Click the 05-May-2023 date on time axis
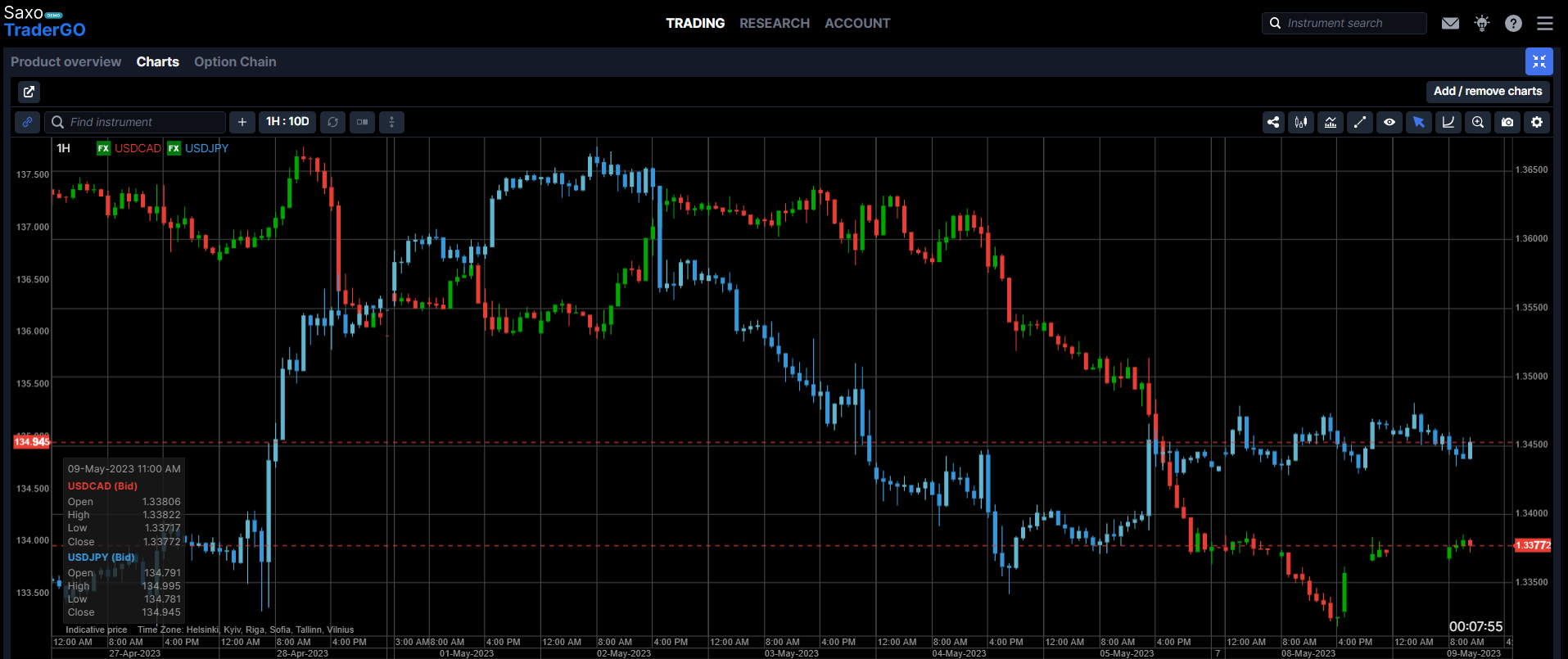Viewport: 1568px width, 659px height. pyautogui.click(x=1127, y=653)
